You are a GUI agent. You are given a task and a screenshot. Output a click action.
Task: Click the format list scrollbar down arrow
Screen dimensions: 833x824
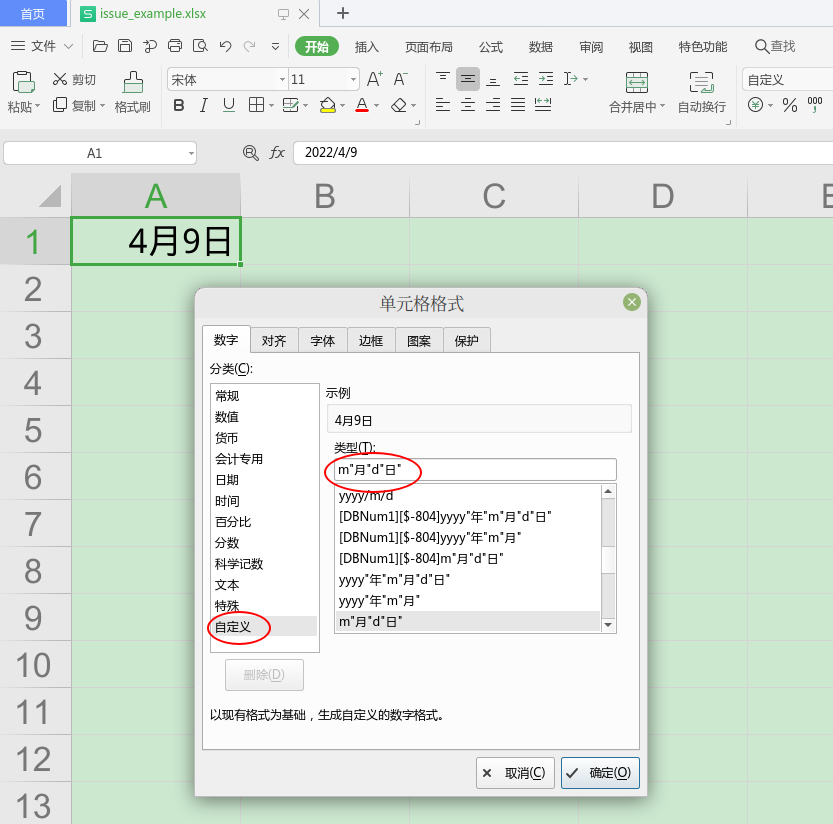coord(608,625)
